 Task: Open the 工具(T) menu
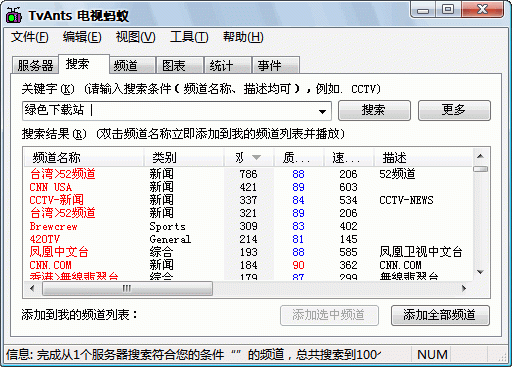[x=189, y=37]
